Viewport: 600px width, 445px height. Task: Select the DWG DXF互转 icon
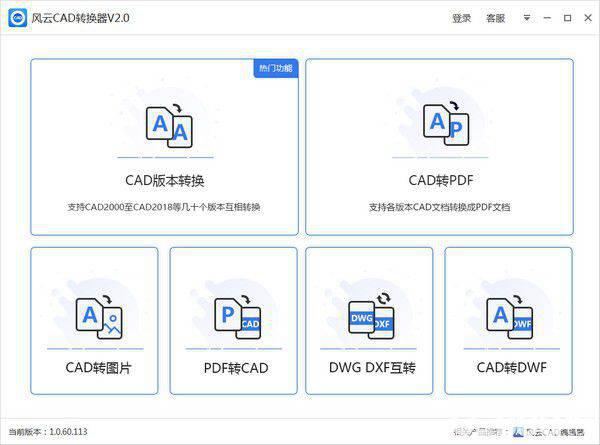point(371,316)
